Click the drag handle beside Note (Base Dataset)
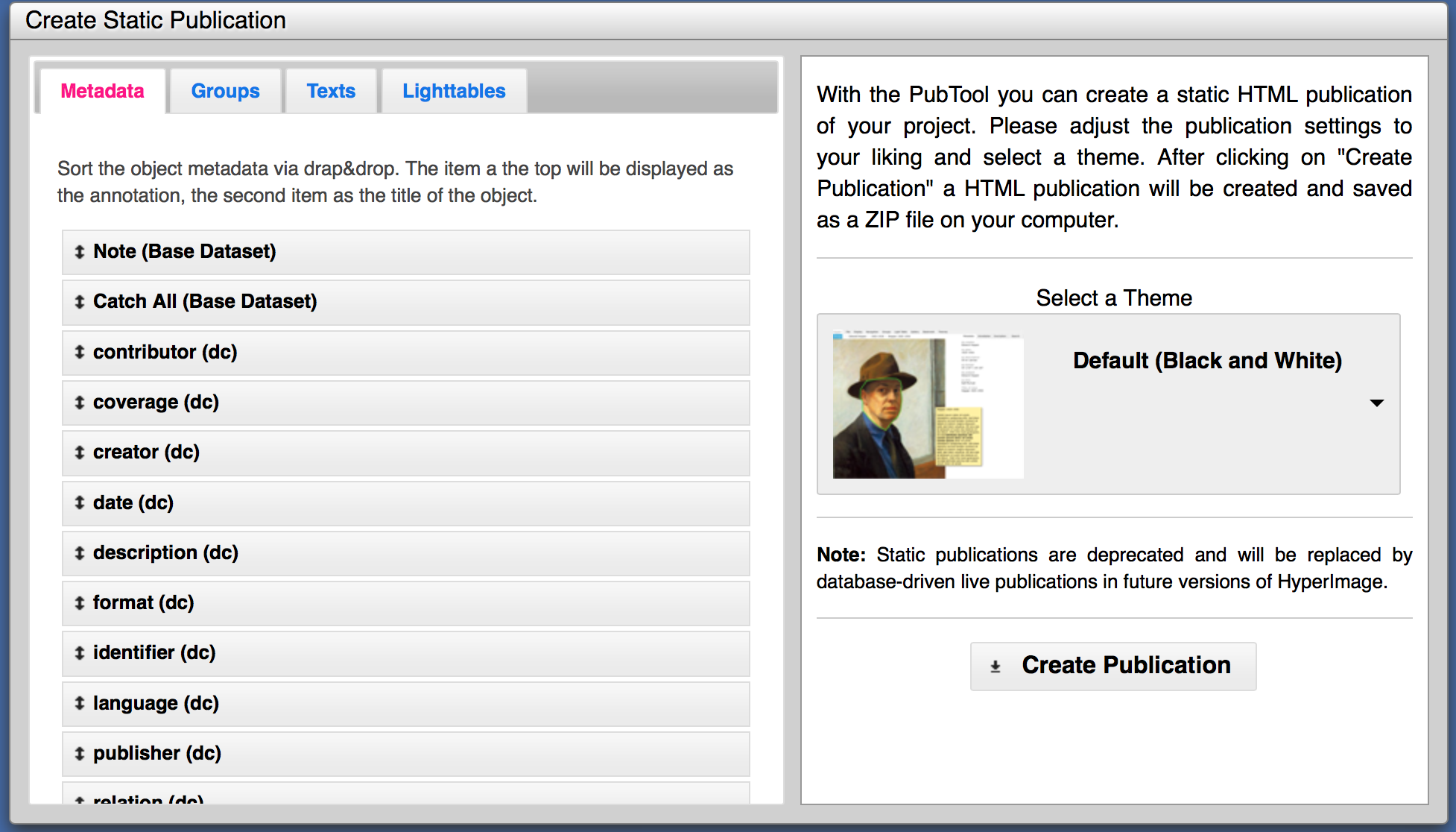The image size is (1456, 832). point(80,252)
